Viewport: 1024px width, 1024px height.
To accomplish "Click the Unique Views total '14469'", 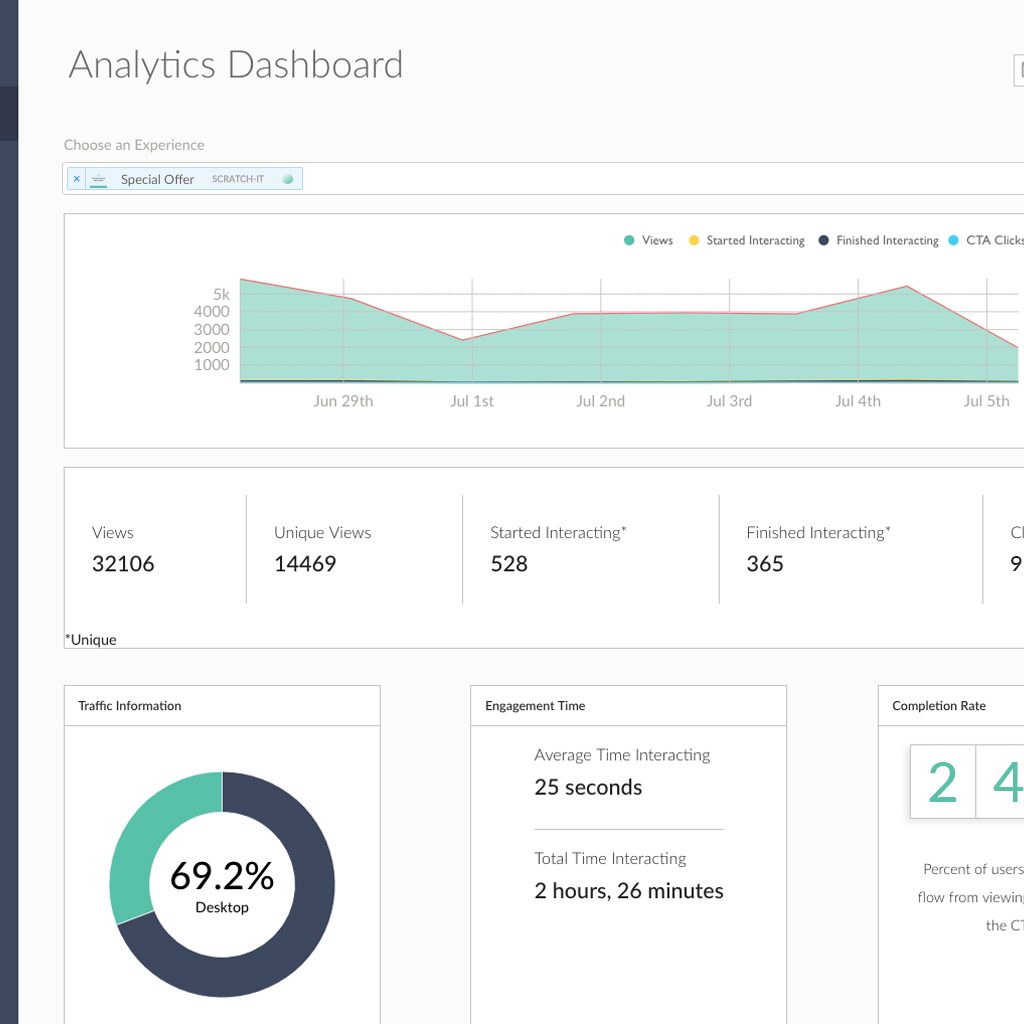I will coord(305,564).
